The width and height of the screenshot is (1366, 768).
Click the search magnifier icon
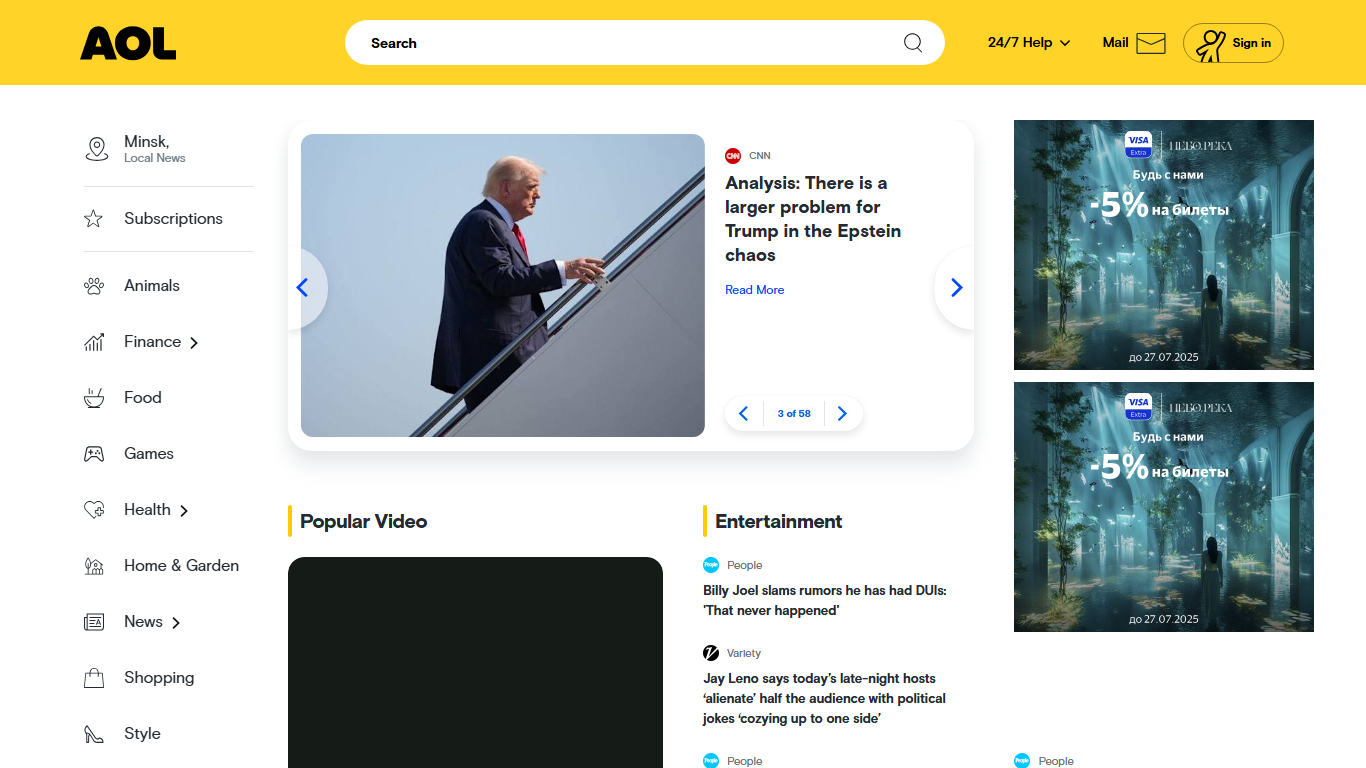click(913, 43)
